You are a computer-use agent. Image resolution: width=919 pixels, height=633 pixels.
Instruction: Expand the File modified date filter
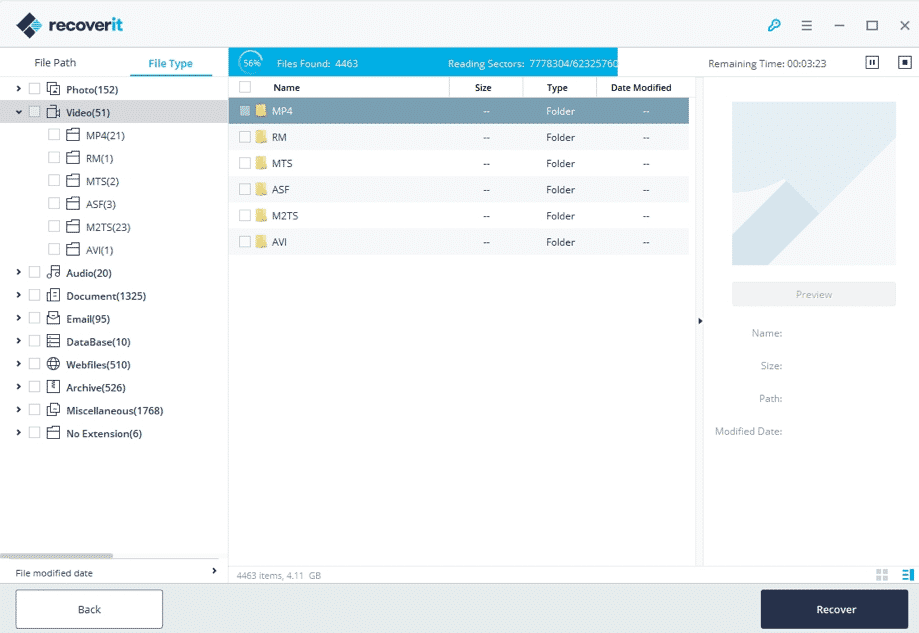click(213, 572)
